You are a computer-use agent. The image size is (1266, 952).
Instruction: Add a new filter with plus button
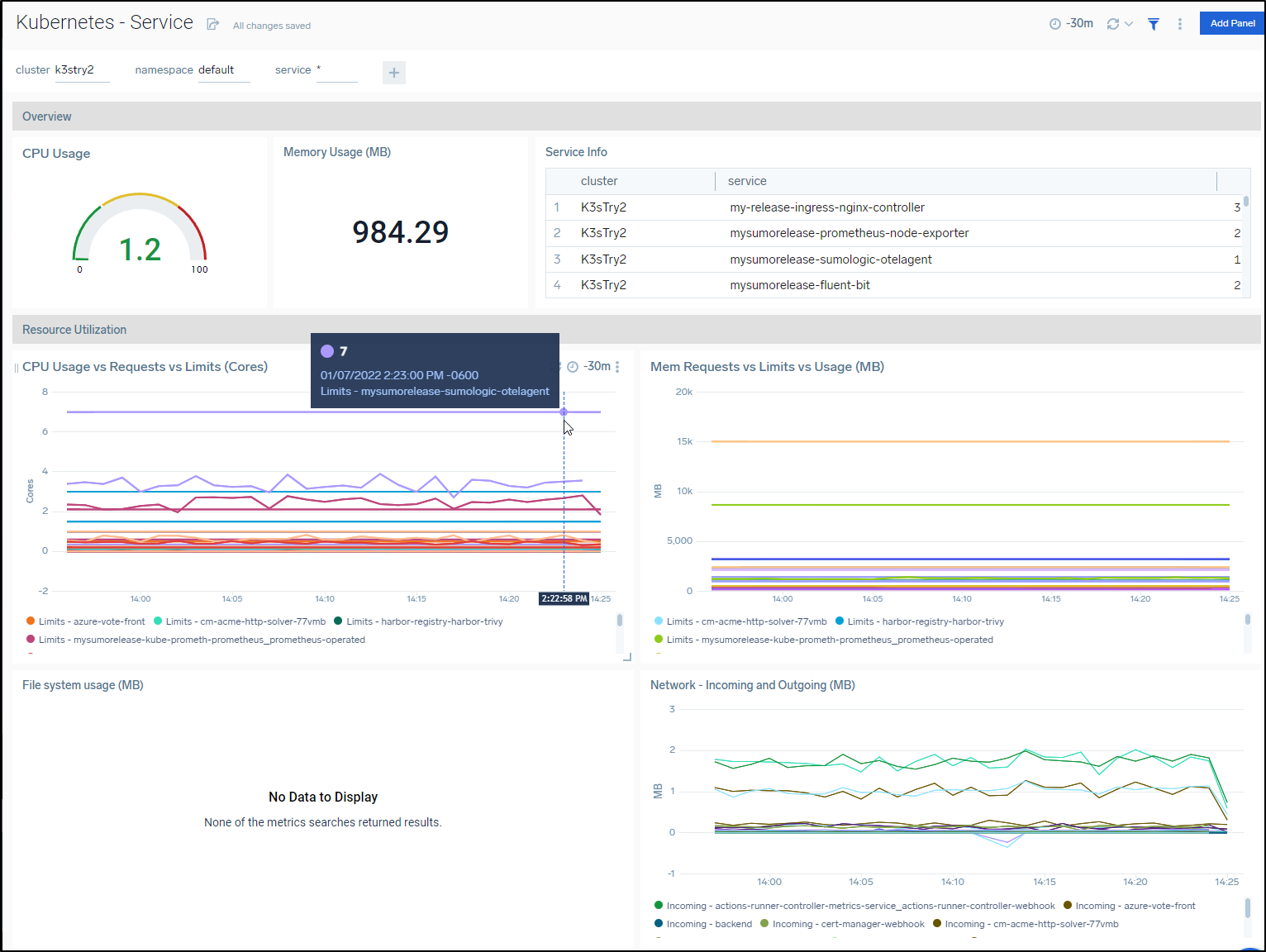(x=394, y=73)
